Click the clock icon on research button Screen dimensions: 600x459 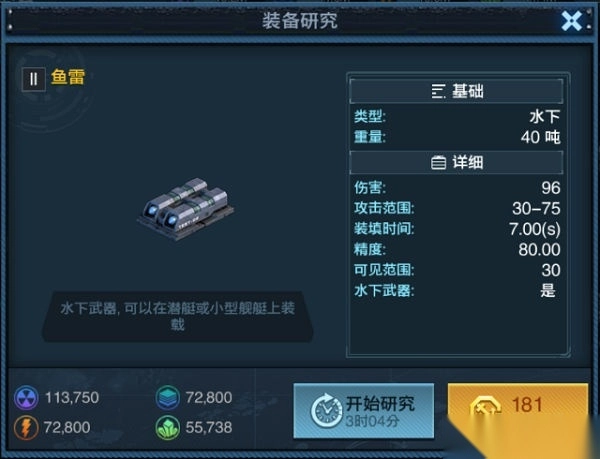[326, 411]
